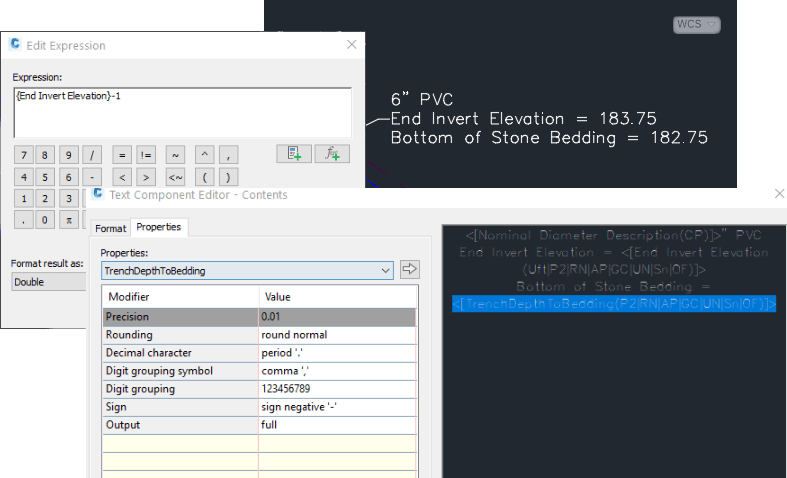Click the calculator 1 key
787x478 pixels.
[x=24, y=198]
